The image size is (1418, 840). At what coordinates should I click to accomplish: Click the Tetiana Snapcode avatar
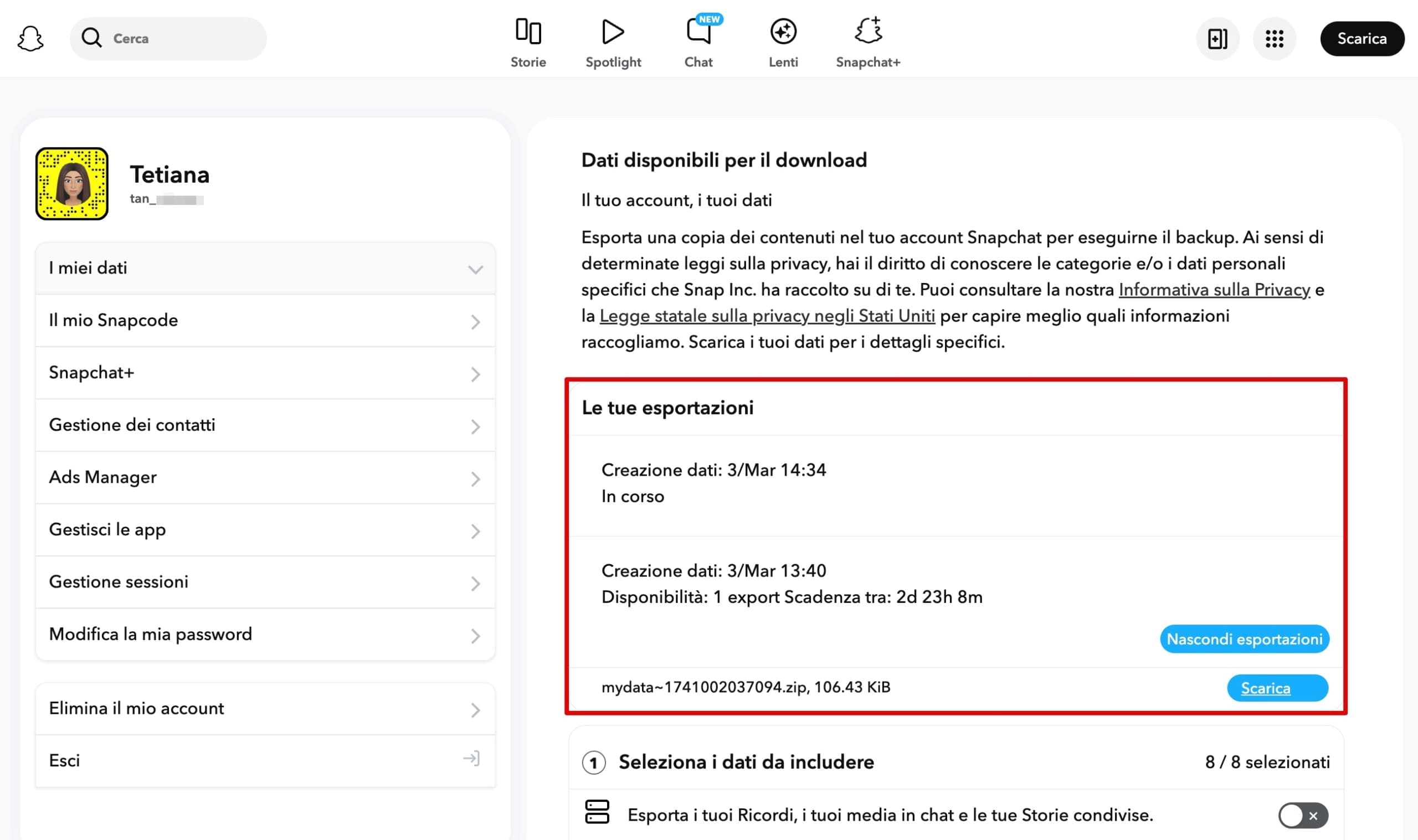tap(72, 184)
